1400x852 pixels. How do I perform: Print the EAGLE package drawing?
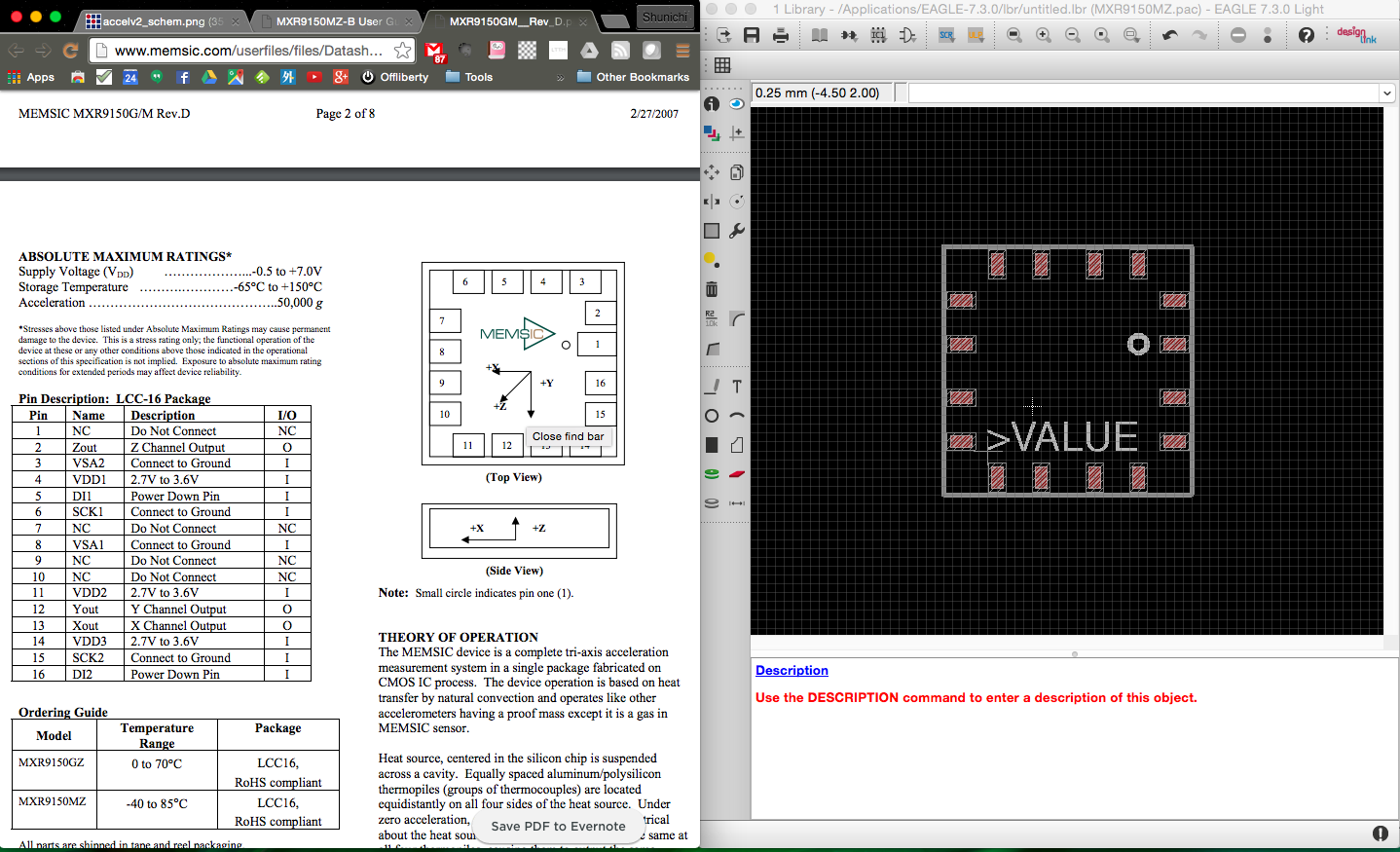781,35
